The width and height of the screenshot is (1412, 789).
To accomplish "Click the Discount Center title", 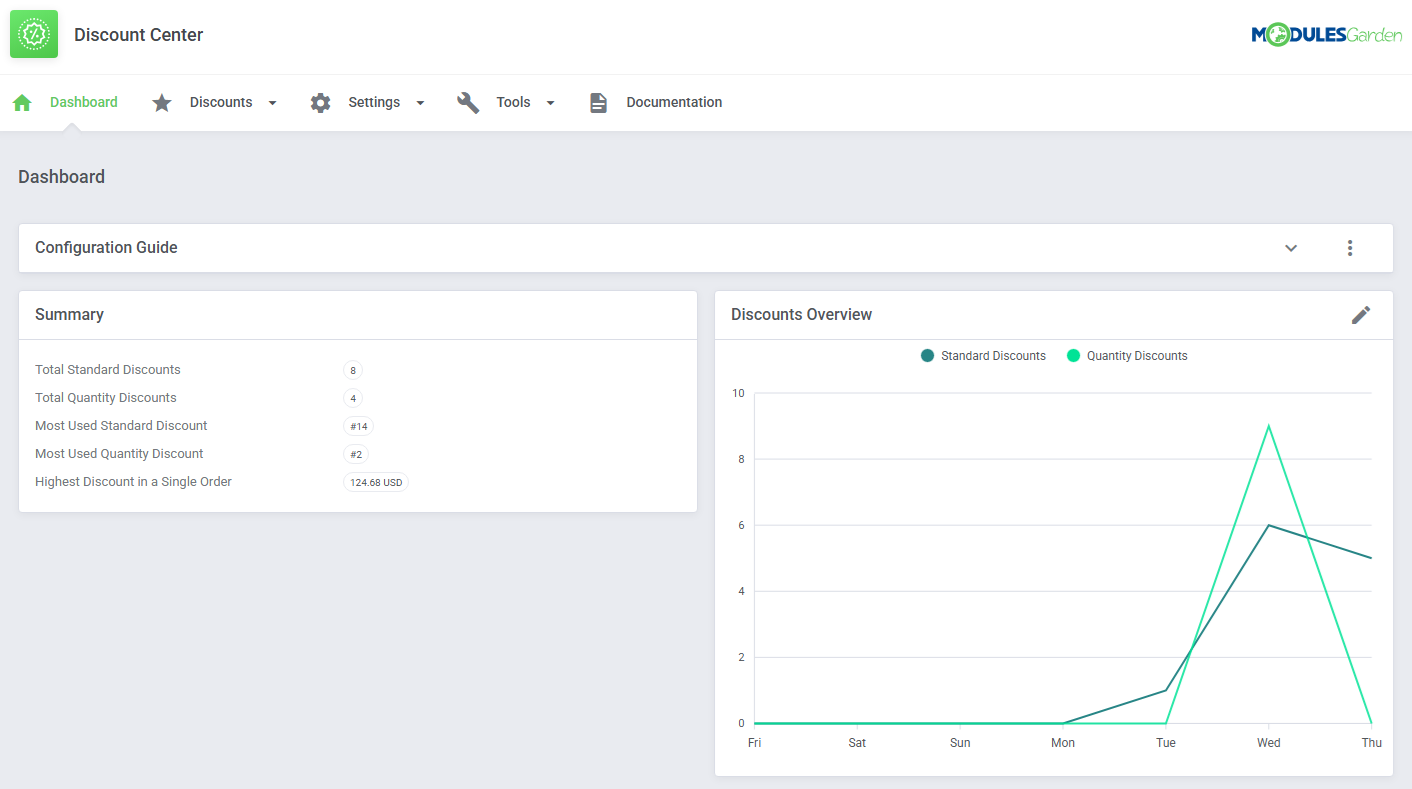I will point(138,35).
